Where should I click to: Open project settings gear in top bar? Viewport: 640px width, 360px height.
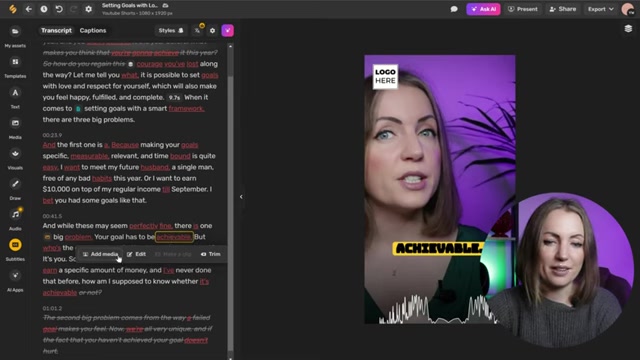(x=89, y=9)
